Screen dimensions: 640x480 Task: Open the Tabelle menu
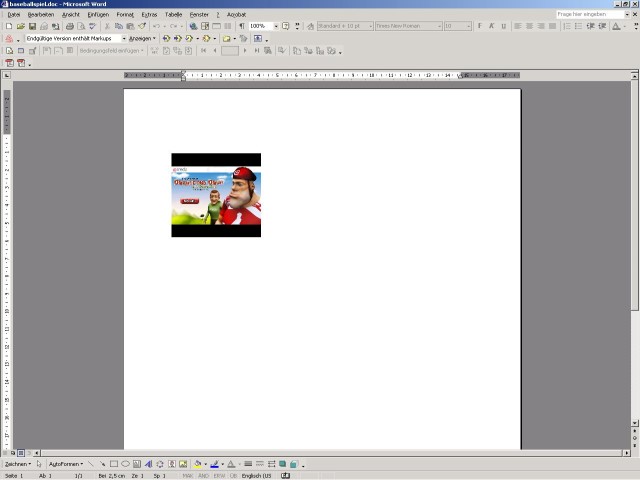coord(173,15)
